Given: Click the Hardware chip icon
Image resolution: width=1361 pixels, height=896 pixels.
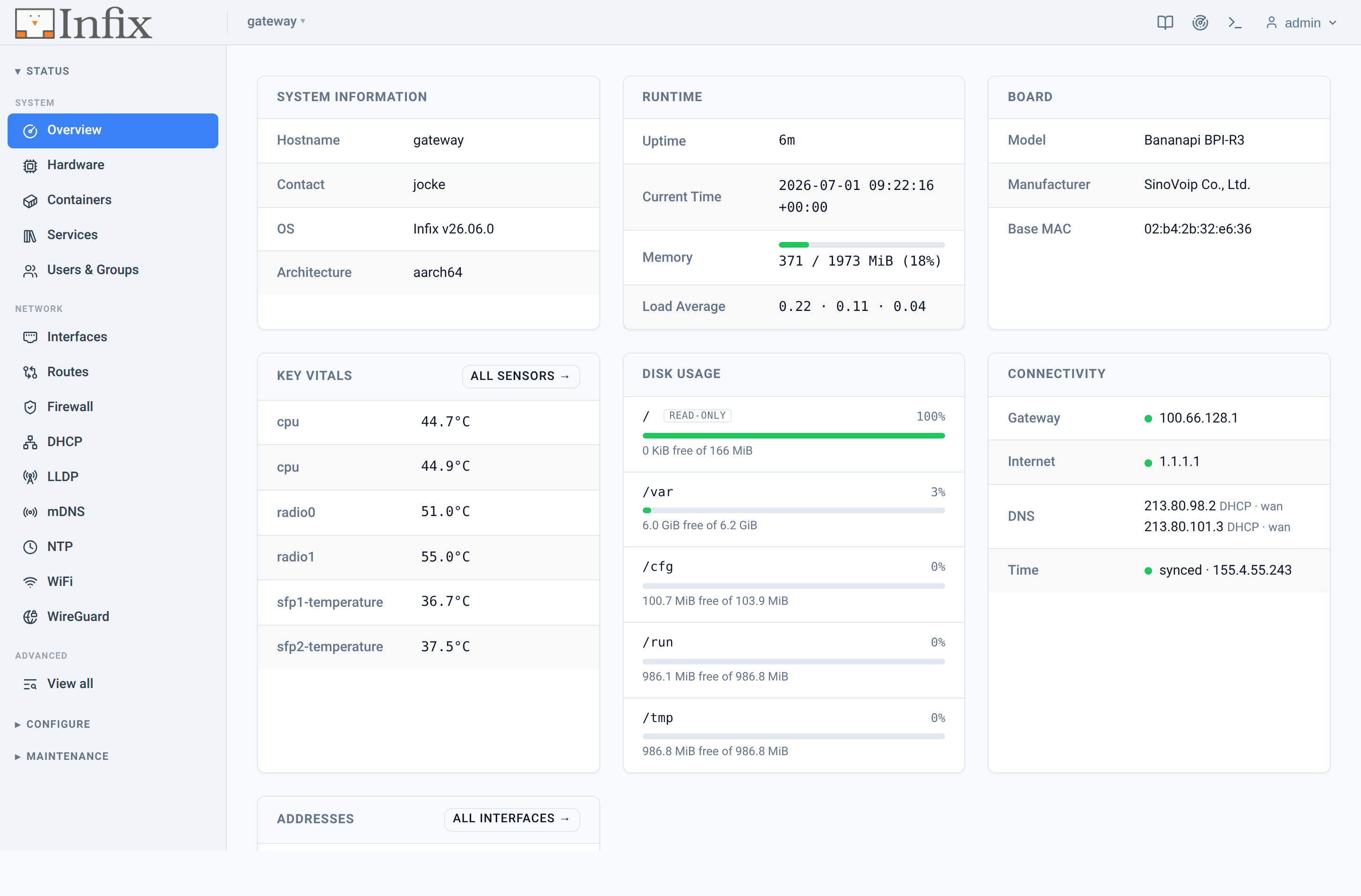Looking at the screenshot, I should point(30,166).
